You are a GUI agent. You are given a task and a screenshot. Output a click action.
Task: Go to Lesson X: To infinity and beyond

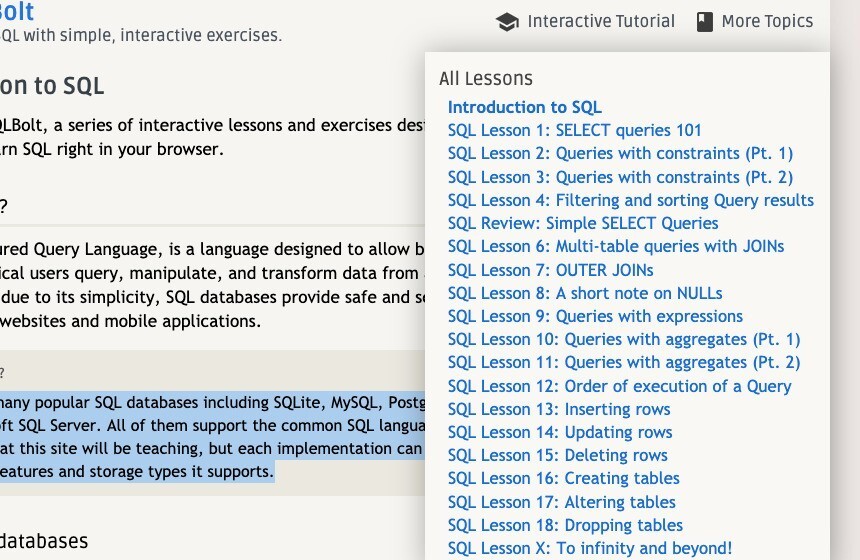[x=589, y=548]
